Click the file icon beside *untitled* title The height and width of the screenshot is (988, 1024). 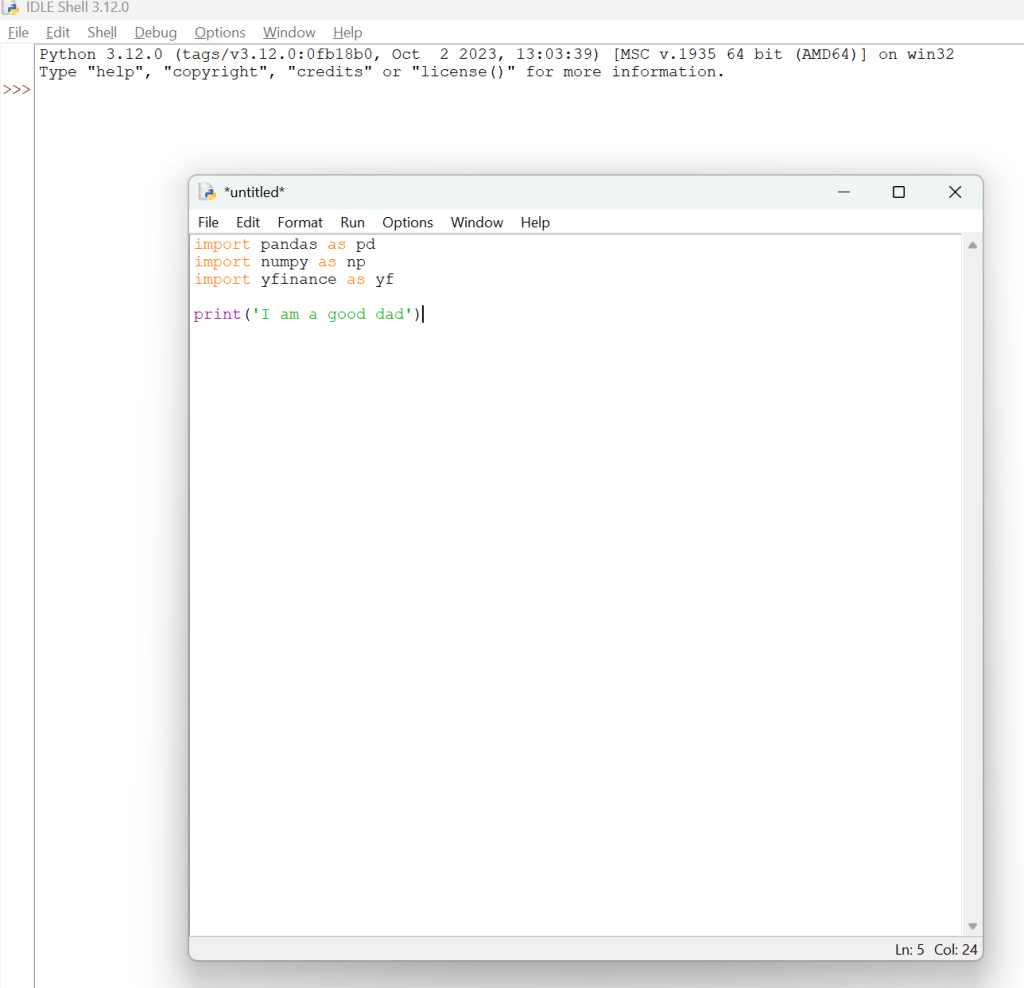[207, 192]
